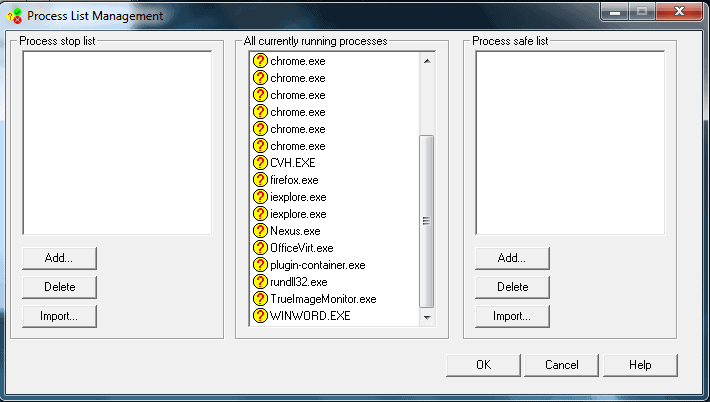Minimize the Process List Management window
Screen dimensions: 710x402
pyautogui.click(x=614, y=12)
